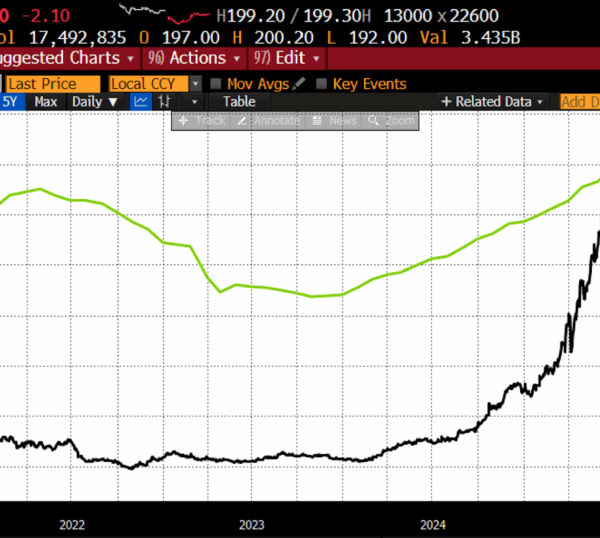Toggle the Key Events checkbox
The width and height of the screenshot is (600, 538).
coord(321,84)
